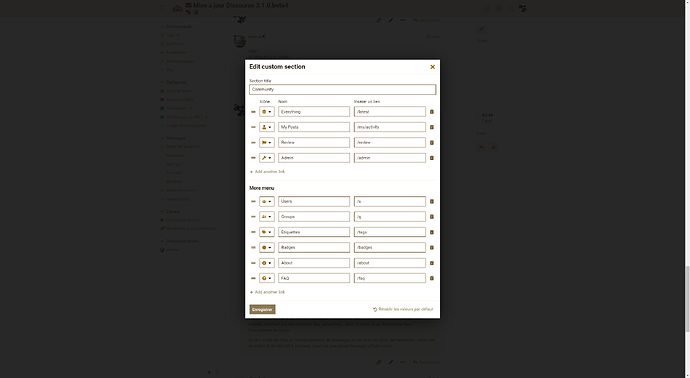Screen dimensions: 690x378
Task: Delete the Groups link row
Action: [x=432, y=217]
